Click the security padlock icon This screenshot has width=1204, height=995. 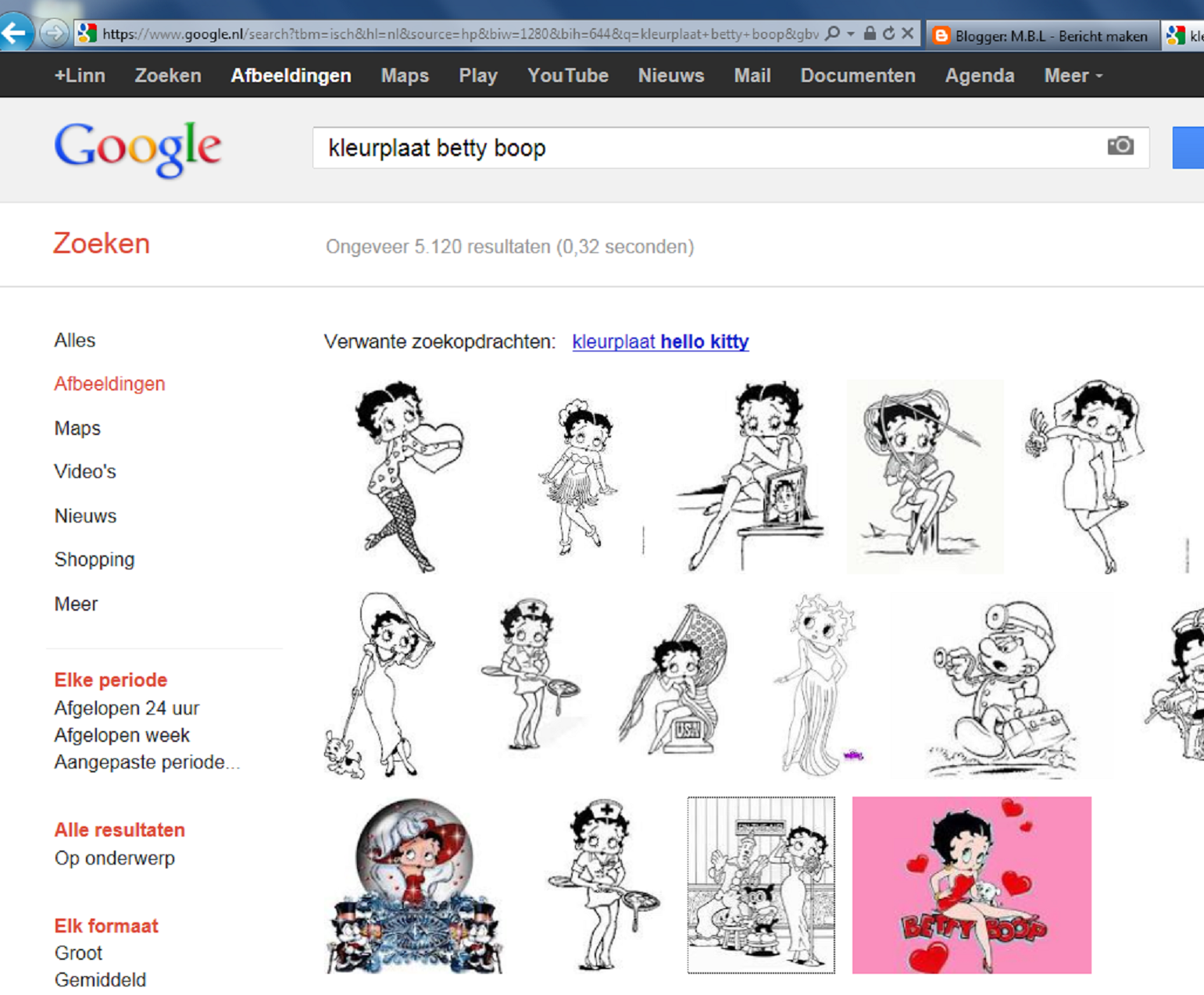click(x=870, y=34)
